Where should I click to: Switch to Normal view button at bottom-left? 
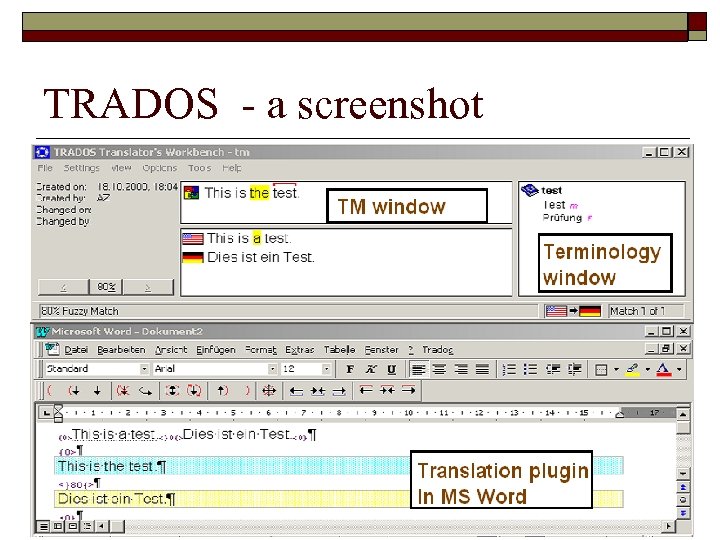pyautogui.click(x=43, y=526)
